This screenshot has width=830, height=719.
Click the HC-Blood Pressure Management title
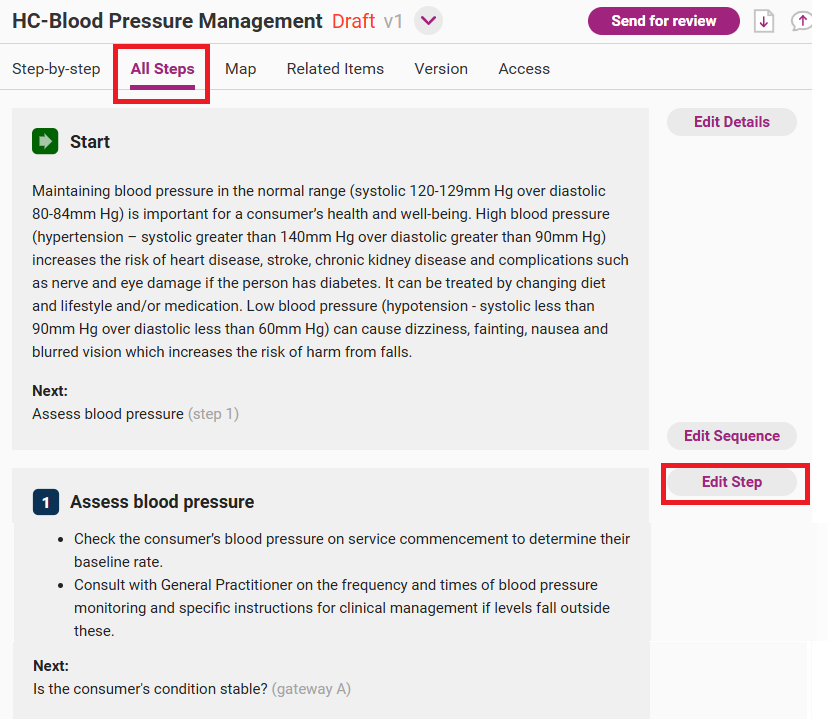coord(167,21)
